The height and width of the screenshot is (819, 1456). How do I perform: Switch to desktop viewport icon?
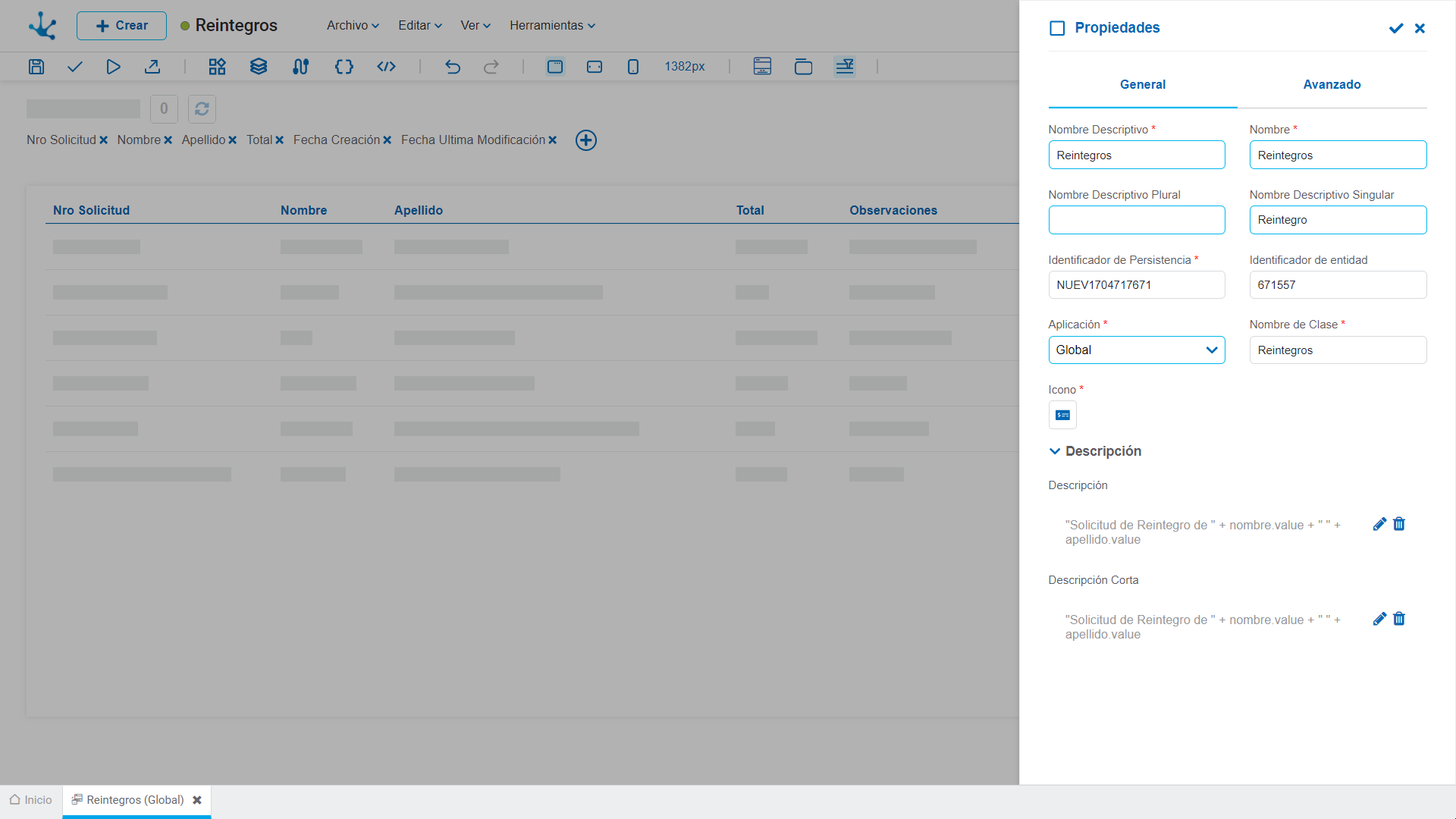[555, 67]
